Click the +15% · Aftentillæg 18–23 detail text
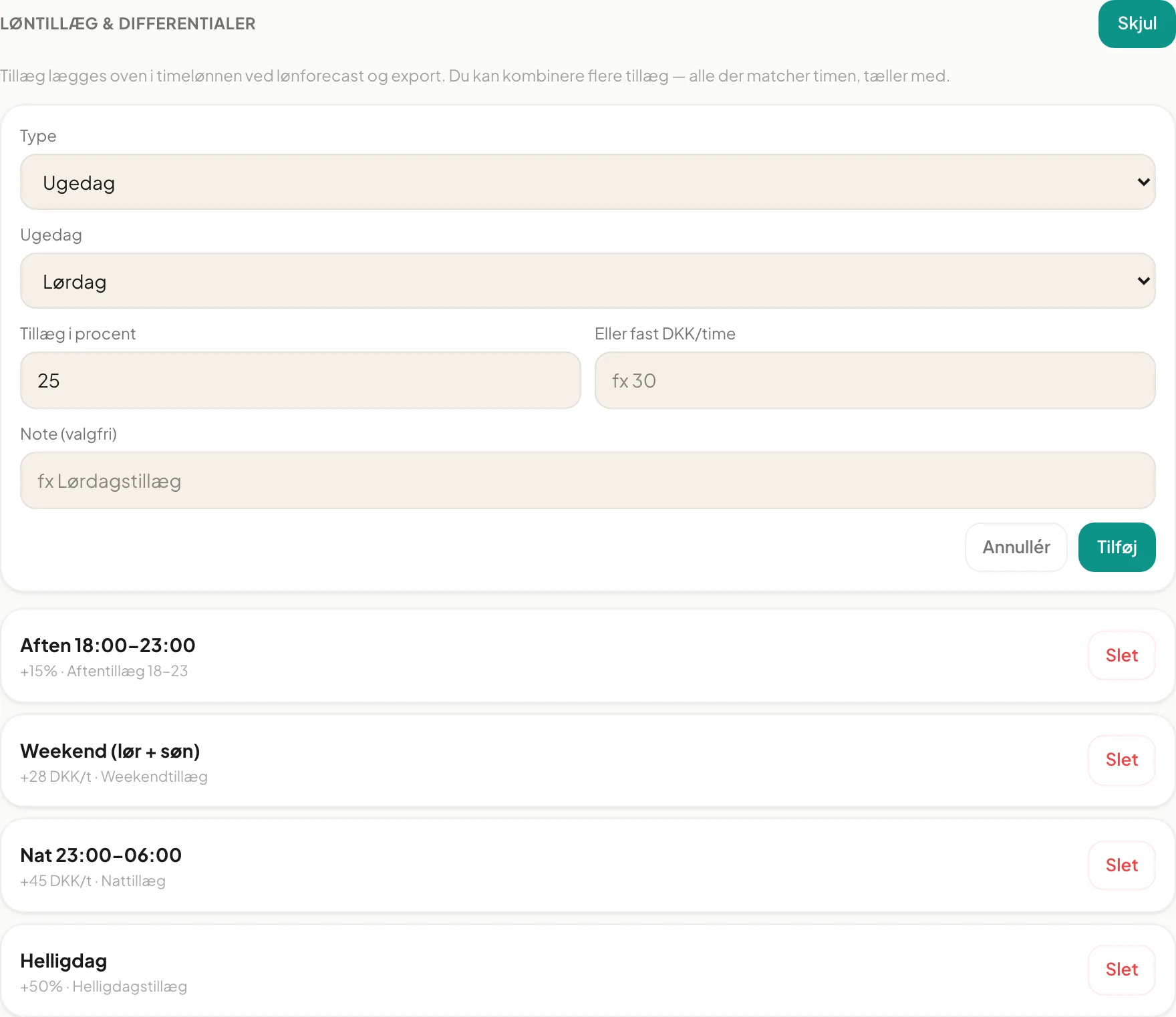The image size is (1176, 1017). click(104, 671)
